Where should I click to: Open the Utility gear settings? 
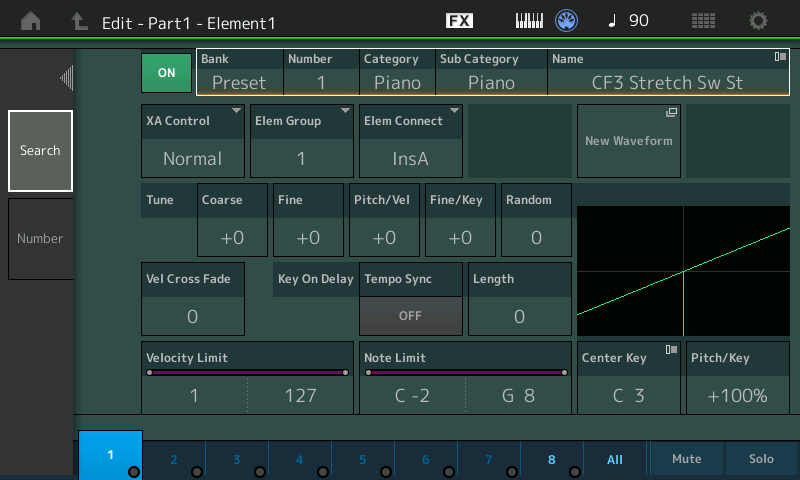pos(759,21)
